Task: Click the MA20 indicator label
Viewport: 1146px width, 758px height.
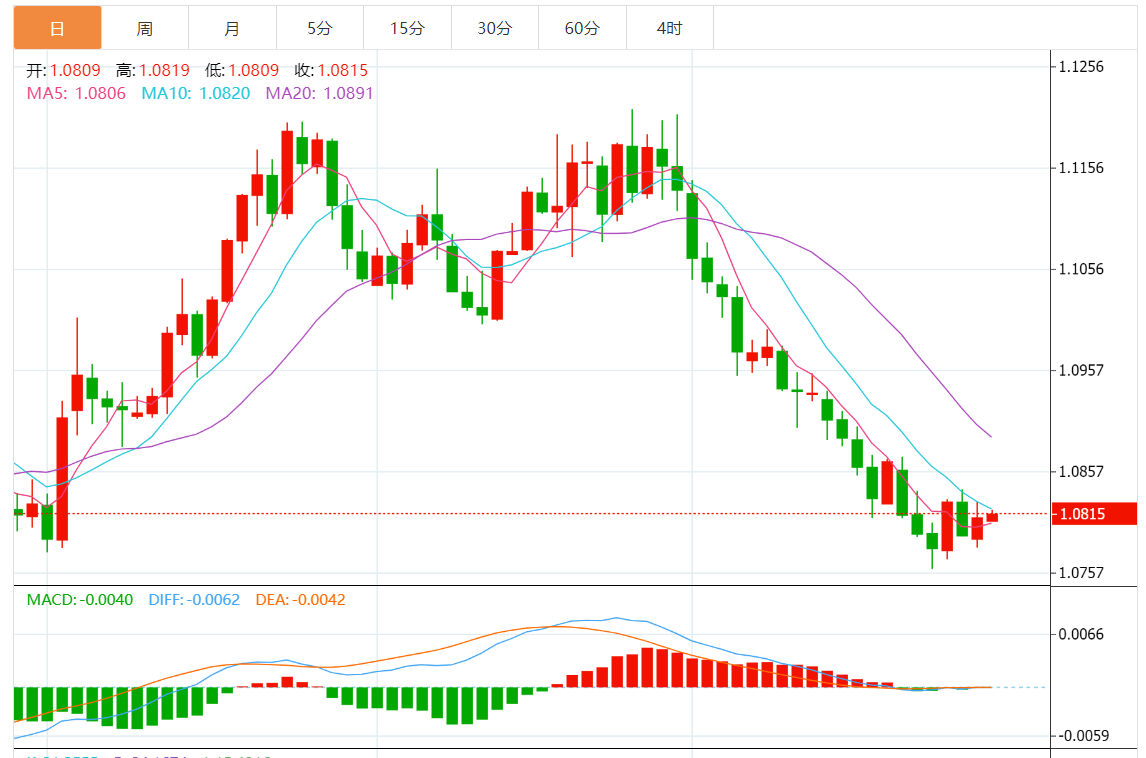Action: coord(319,93)
